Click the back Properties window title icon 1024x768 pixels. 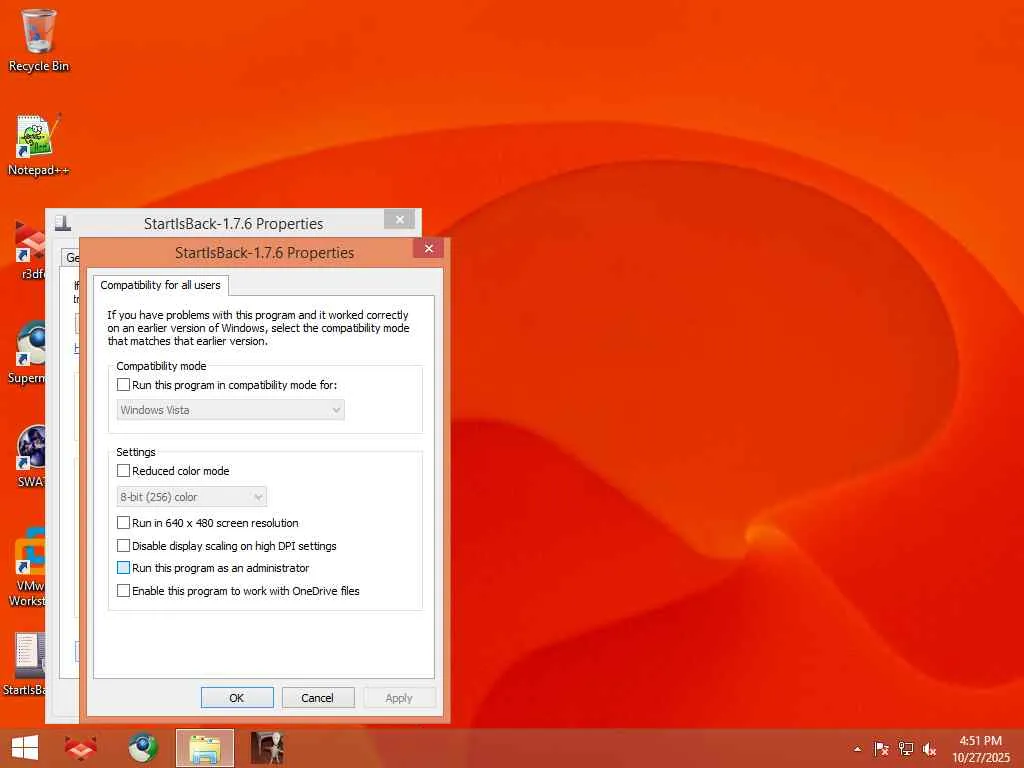[63, 223]
